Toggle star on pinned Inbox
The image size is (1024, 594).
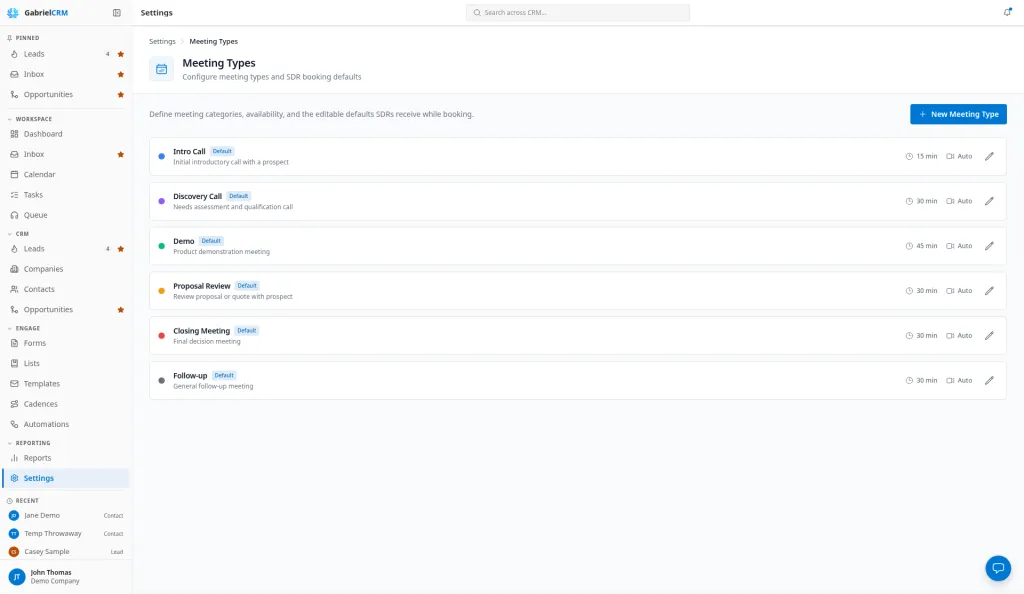[x=121, y=74]
